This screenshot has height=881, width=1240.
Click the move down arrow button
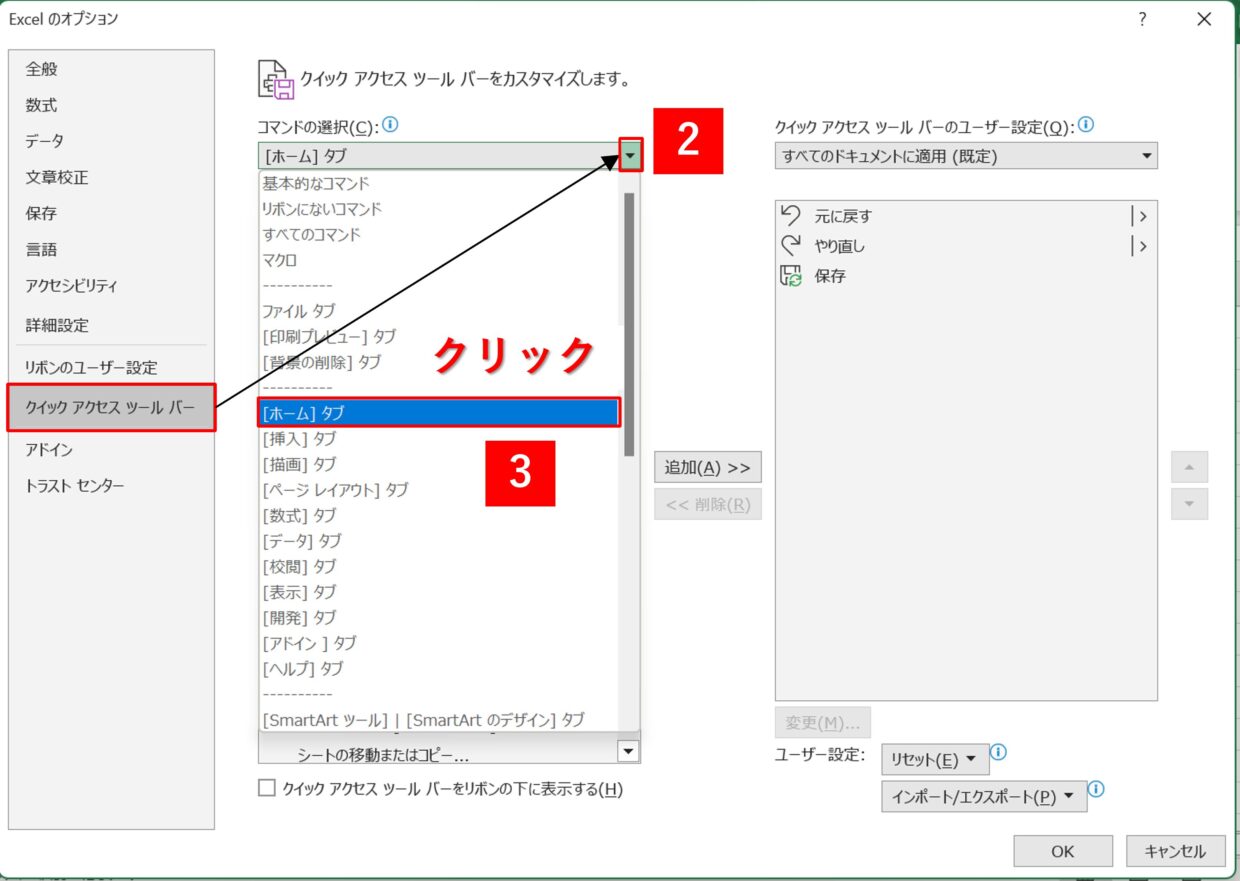click(x=1189, y=504)
